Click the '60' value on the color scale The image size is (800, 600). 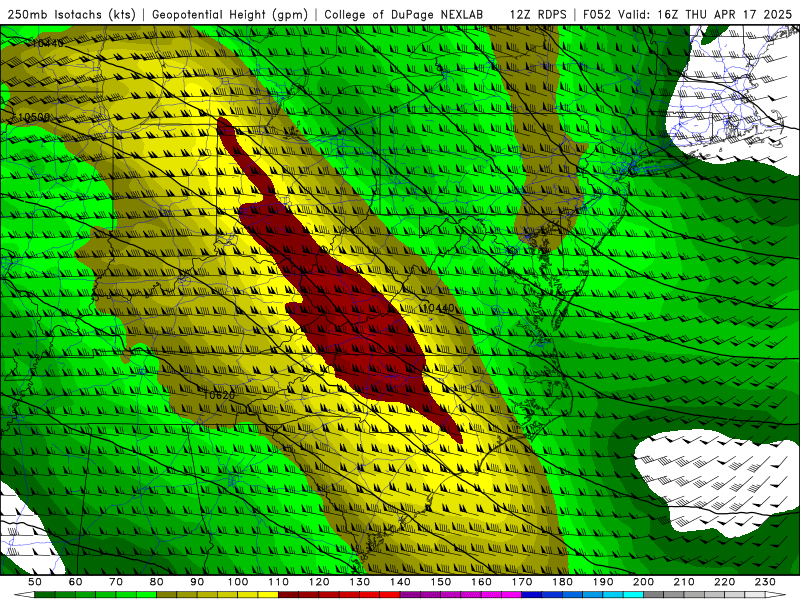point(76,582)
